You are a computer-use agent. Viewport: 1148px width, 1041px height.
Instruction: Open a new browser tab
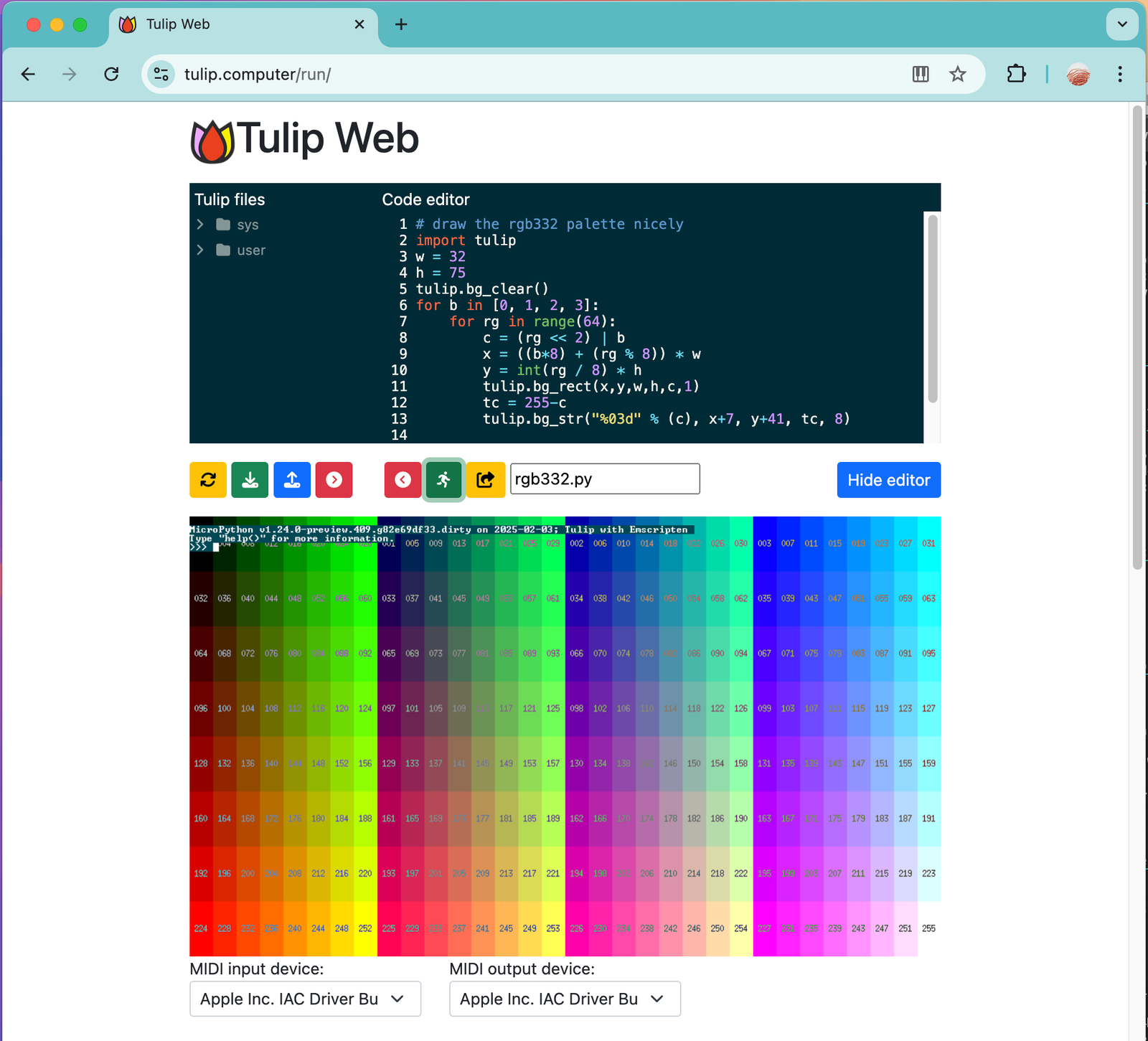[x=400, y=24]
